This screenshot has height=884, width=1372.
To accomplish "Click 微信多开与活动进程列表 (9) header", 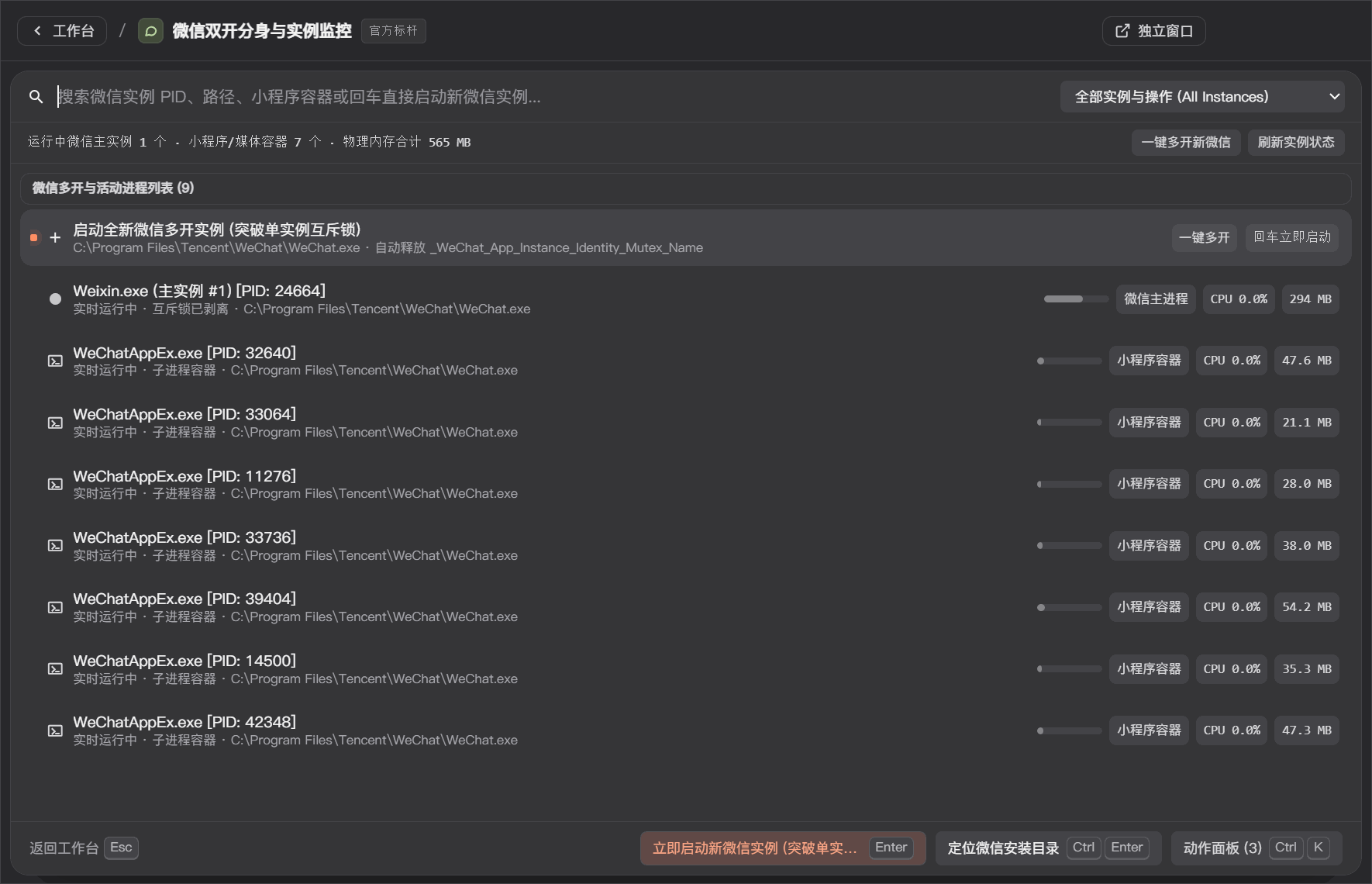I will pyautogui.click(x=685, y=188).
